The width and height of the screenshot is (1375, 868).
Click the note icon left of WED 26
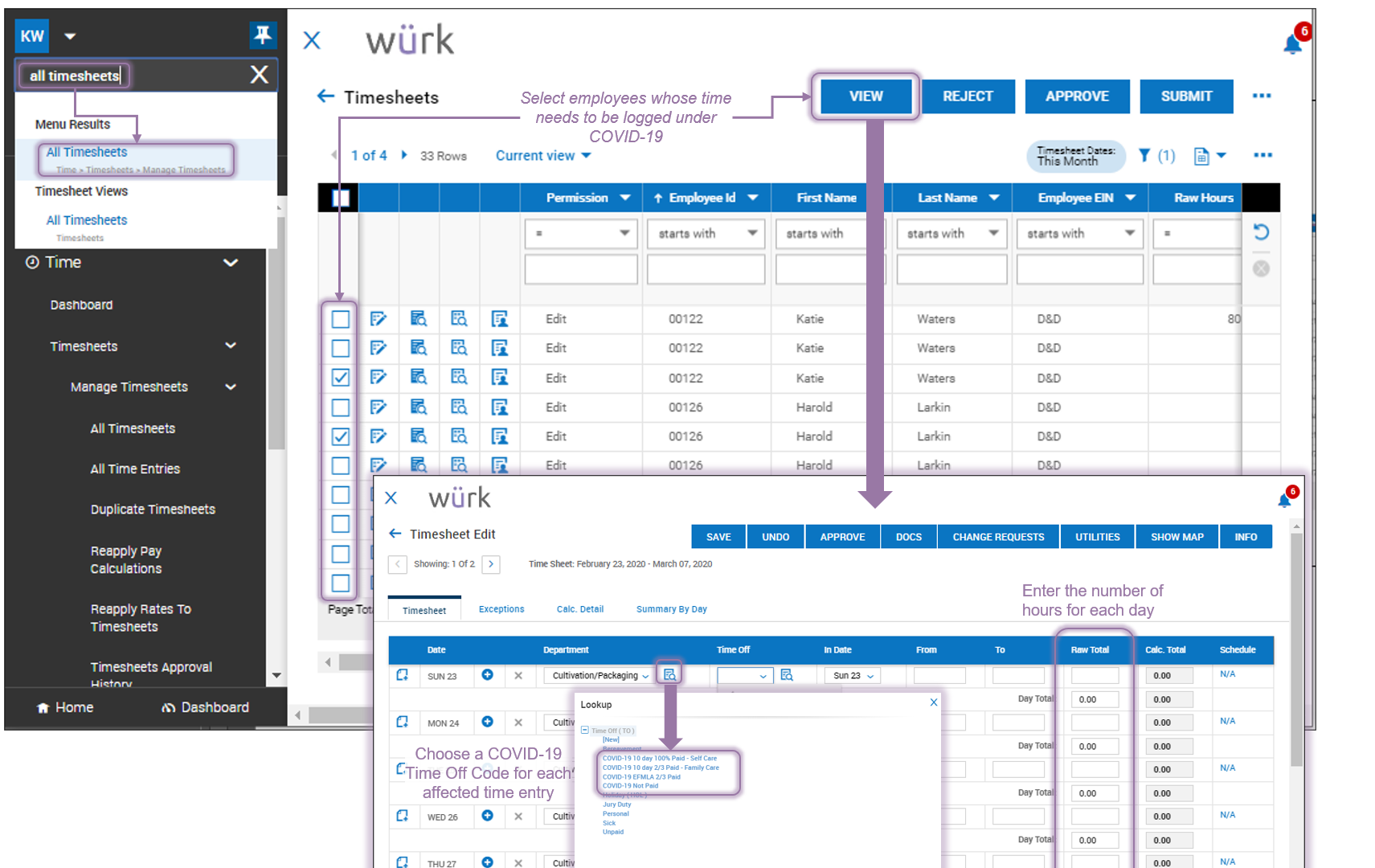tap(403, 816)
